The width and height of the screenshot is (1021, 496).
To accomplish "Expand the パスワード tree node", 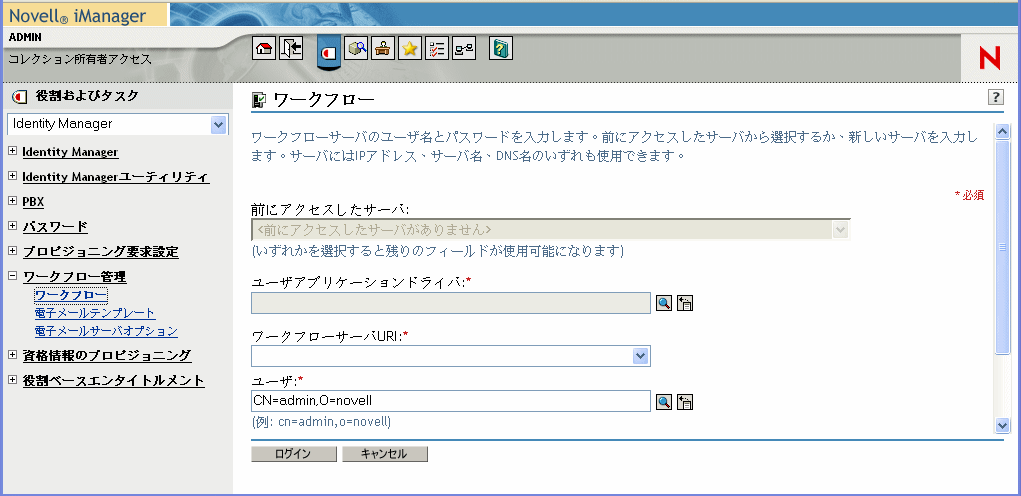I will click(x=12, y=227).
